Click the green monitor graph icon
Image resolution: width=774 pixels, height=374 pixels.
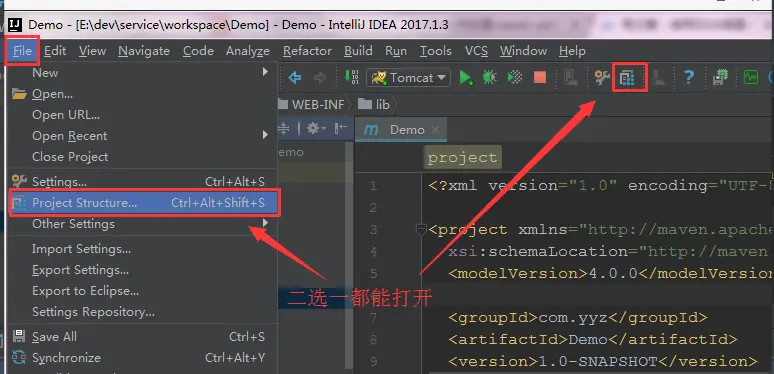[751, 77]
